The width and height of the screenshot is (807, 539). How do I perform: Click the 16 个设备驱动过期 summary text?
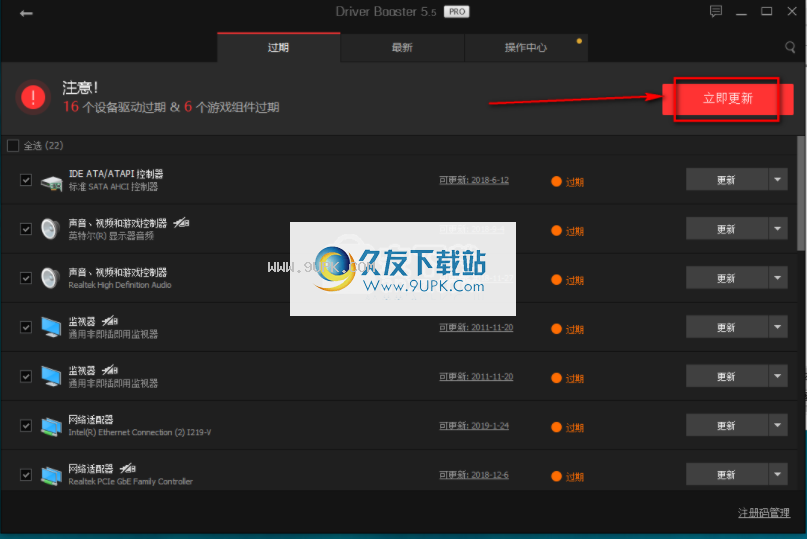114,107
